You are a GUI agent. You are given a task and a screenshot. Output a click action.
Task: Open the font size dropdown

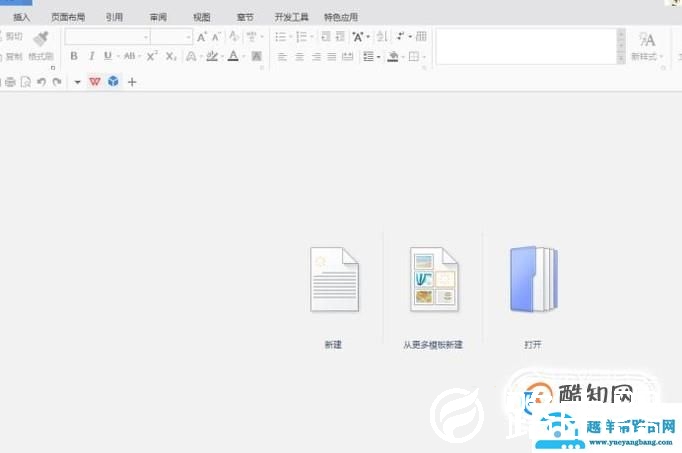pos(188,37)
